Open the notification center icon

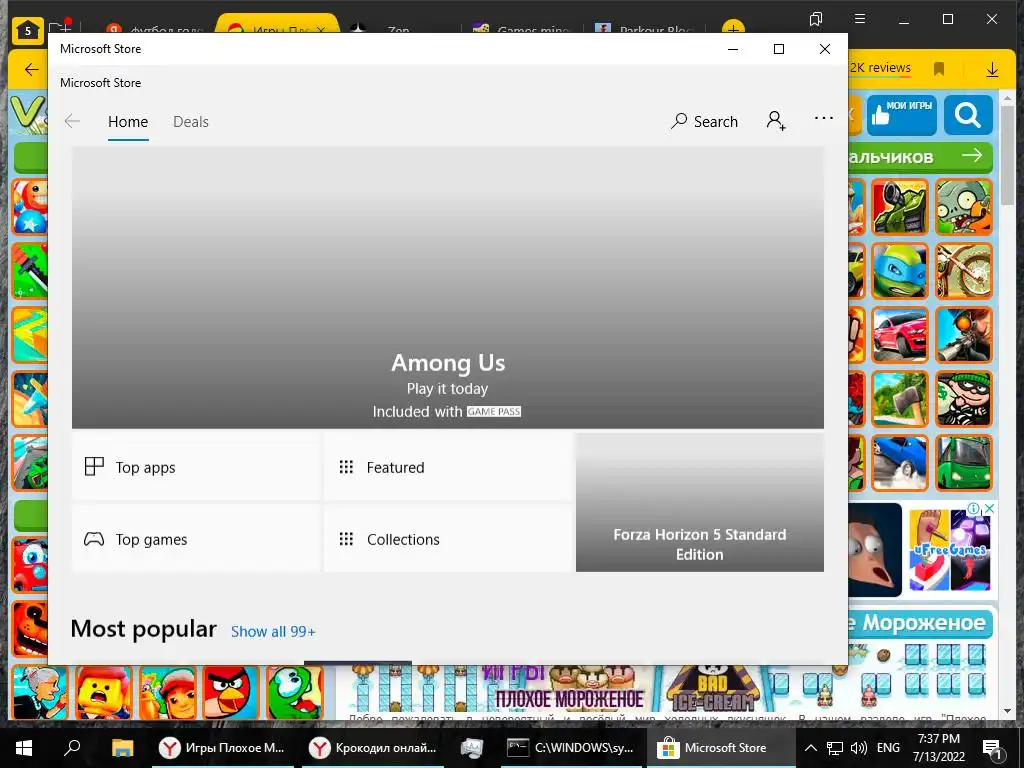point(992,748)
